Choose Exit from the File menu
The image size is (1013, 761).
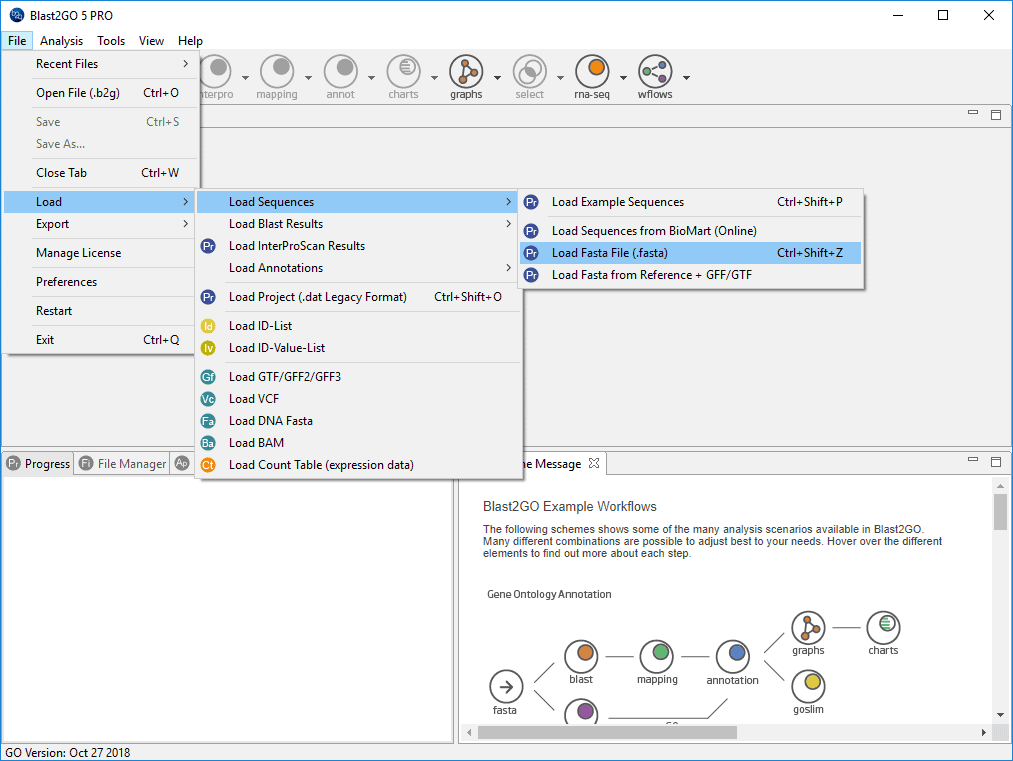coord(101,340)
